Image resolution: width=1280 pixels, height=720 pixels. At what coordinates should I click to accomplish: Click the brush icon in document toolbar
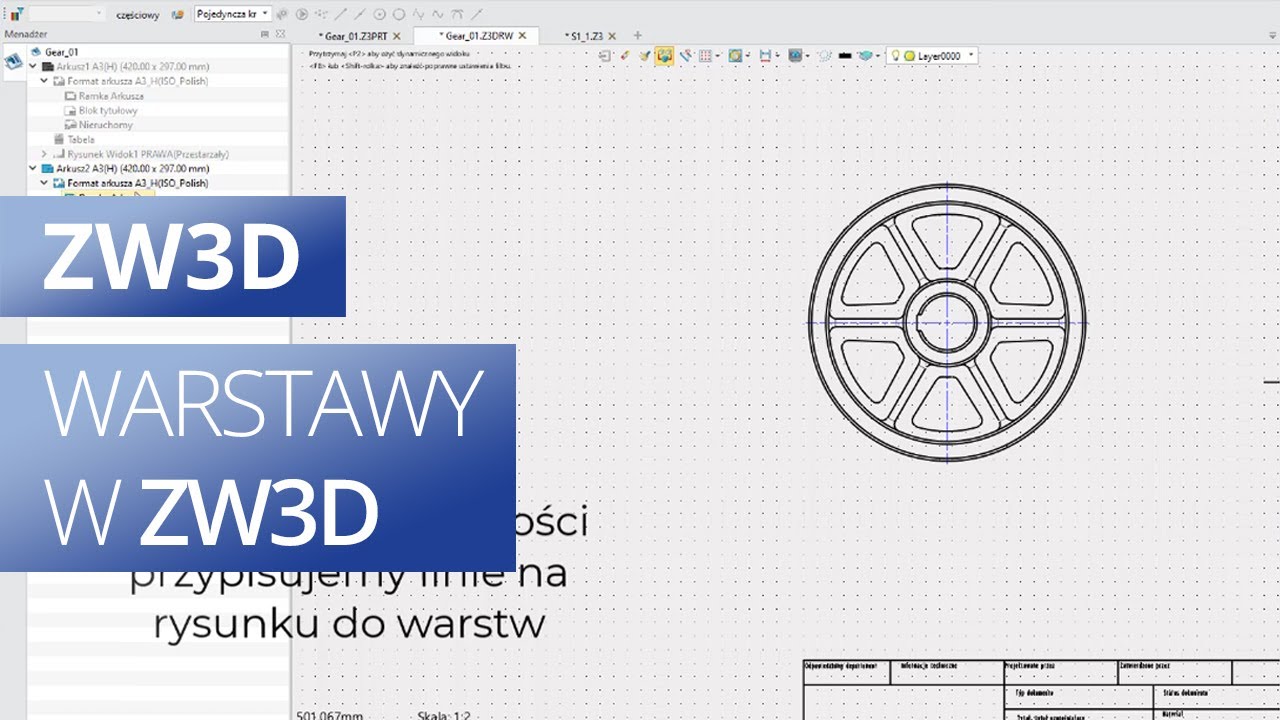(645, 55)
